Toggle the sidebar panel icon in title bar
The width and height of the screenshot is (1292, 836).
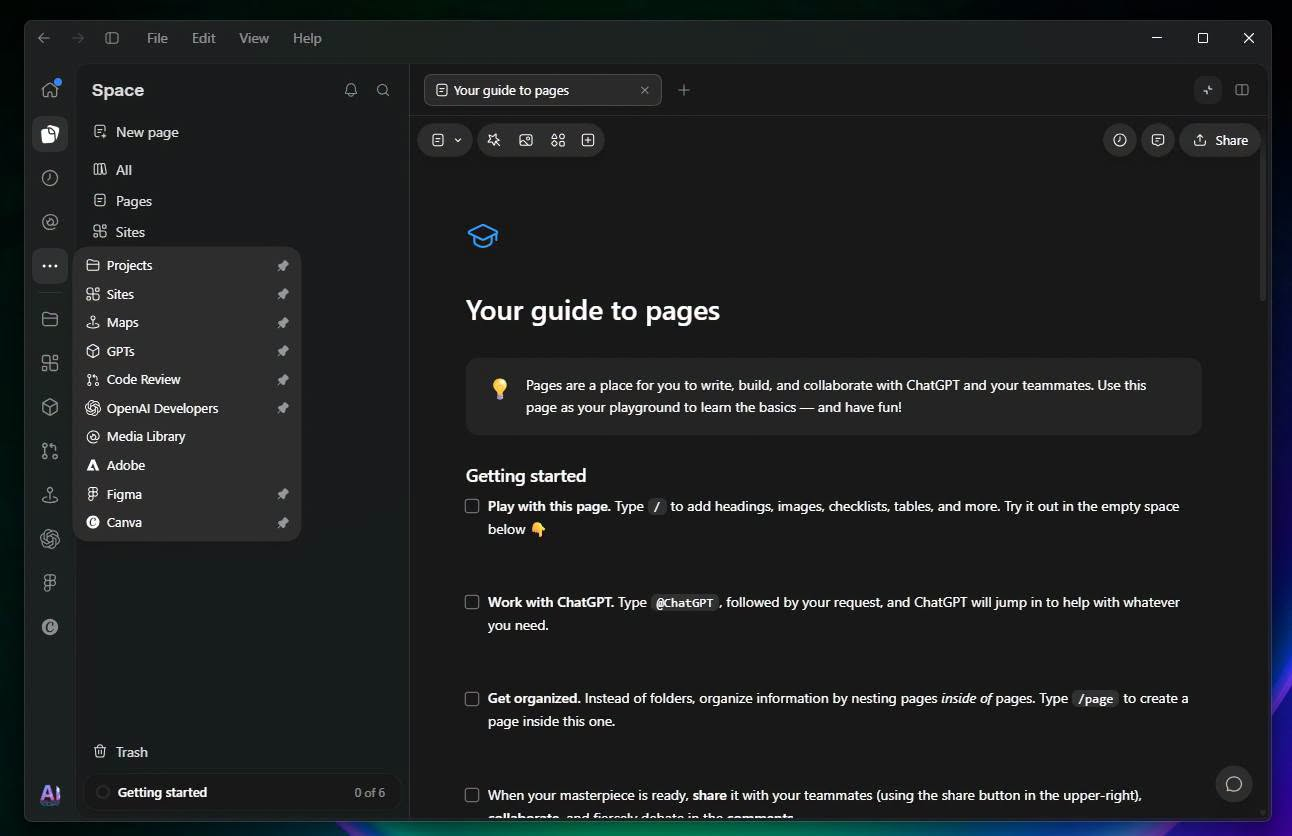pyautogui.click(x=112, y=38)
